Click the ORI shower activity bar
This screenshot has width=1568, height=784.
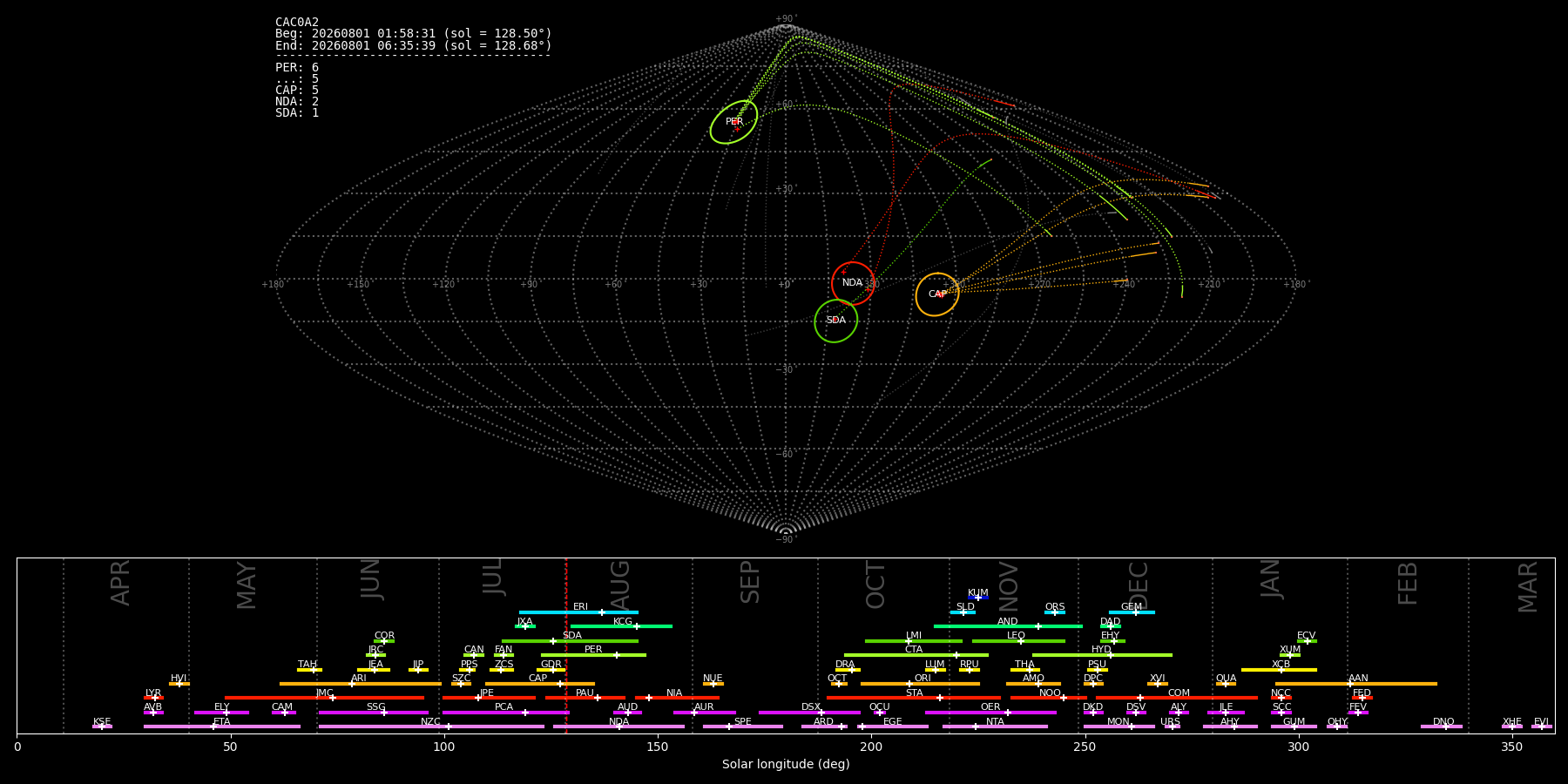click(x=920, y=684)
